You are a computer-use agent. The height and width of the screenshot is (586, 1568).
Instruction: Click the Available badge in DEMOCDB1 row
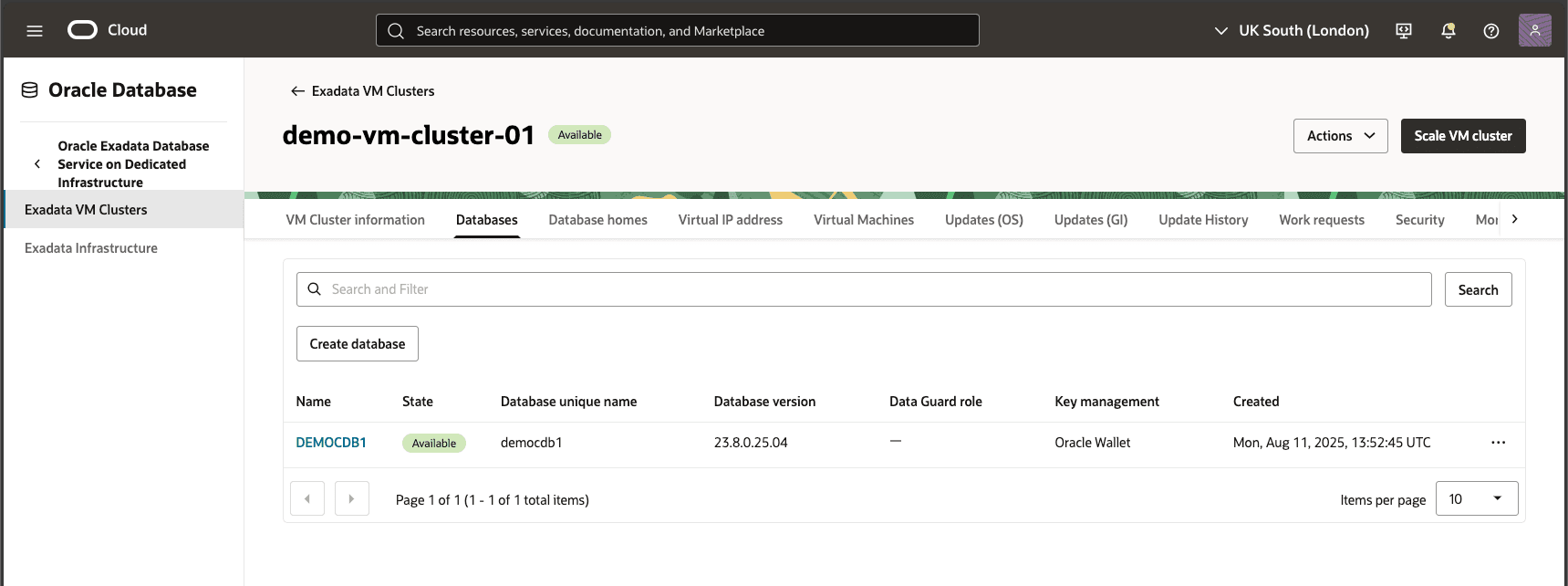(434, 444)
